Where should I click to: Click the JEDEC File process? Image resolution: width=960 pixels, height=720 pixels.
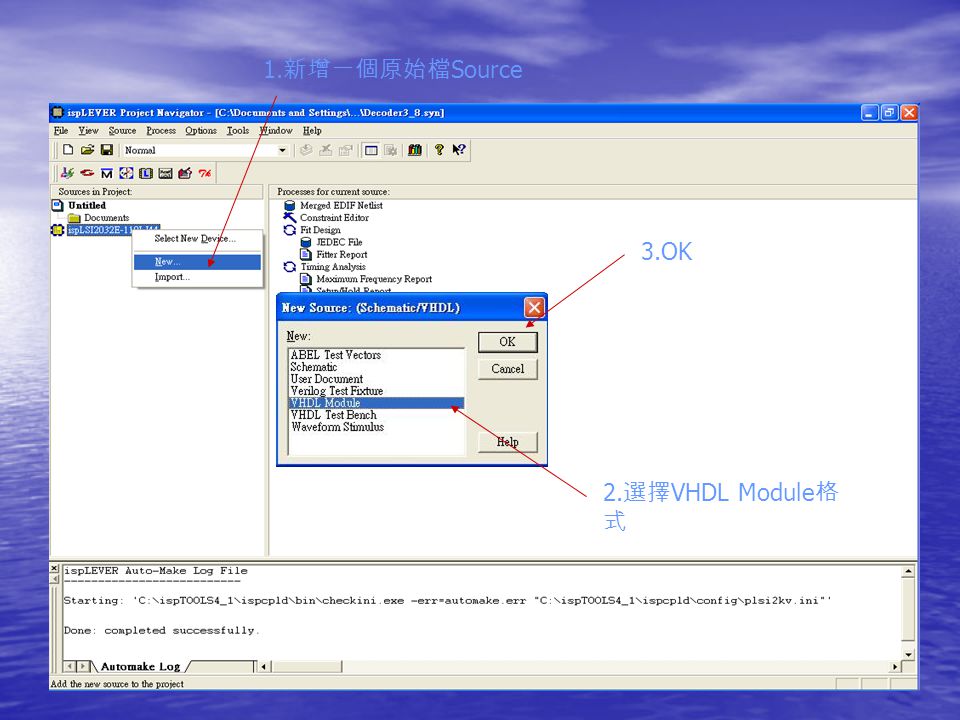[x=339, y=242]
